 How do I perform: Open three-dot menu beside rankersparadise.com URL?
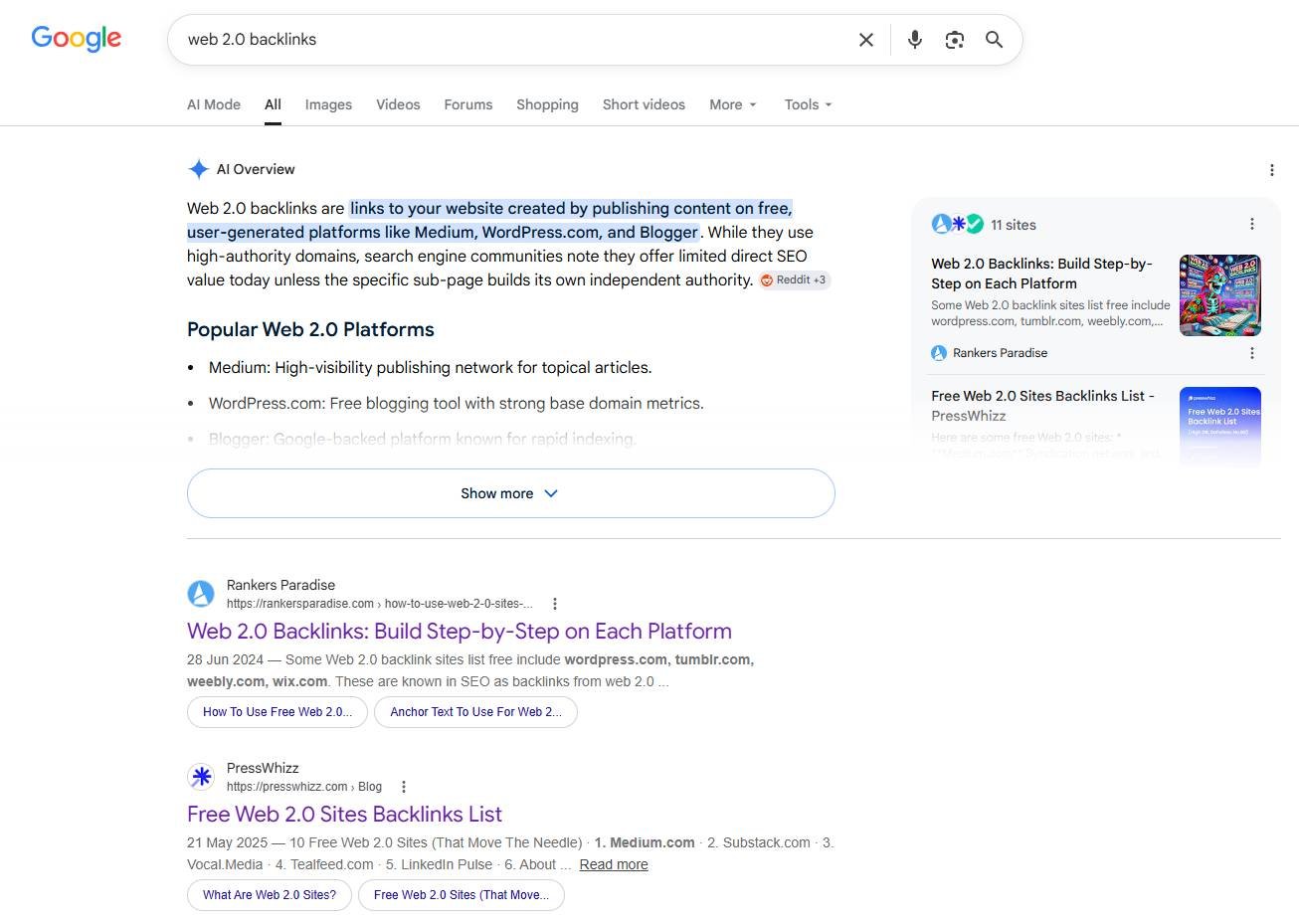coord(555,604)
